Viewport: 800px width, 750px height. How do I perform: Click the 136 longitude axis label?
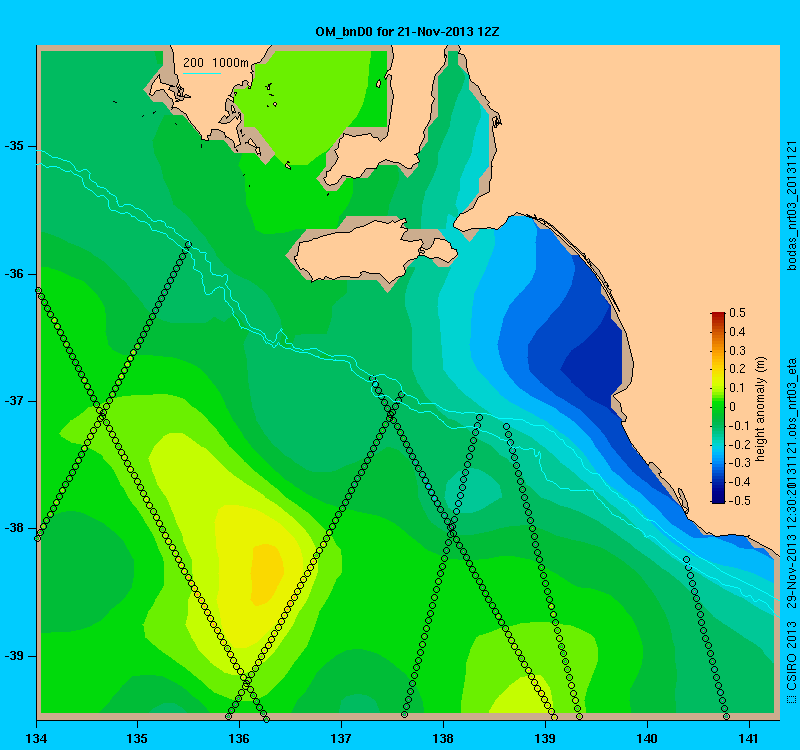click(239, 738)
